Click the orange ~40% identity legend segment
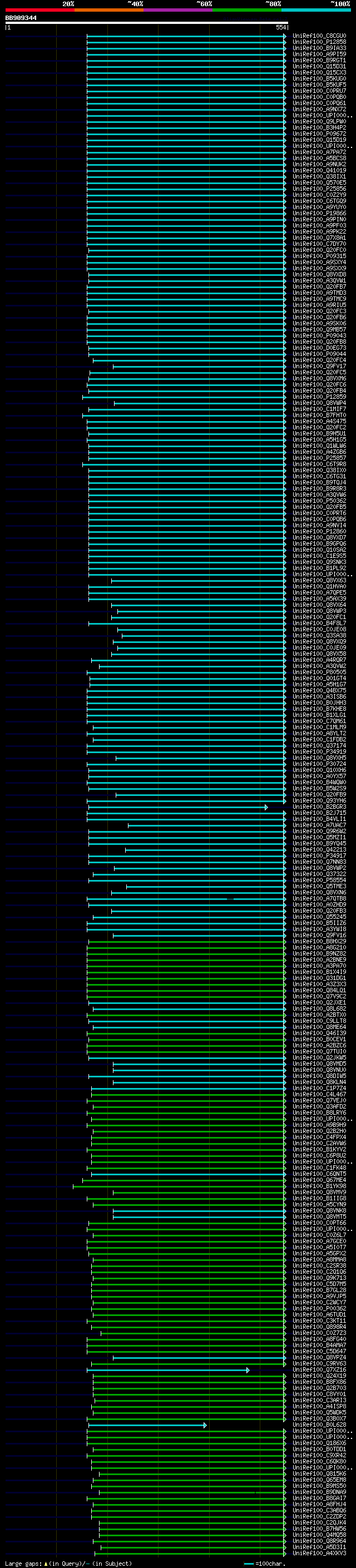This screenshot has width=356, height=1568. click(109, 10)
